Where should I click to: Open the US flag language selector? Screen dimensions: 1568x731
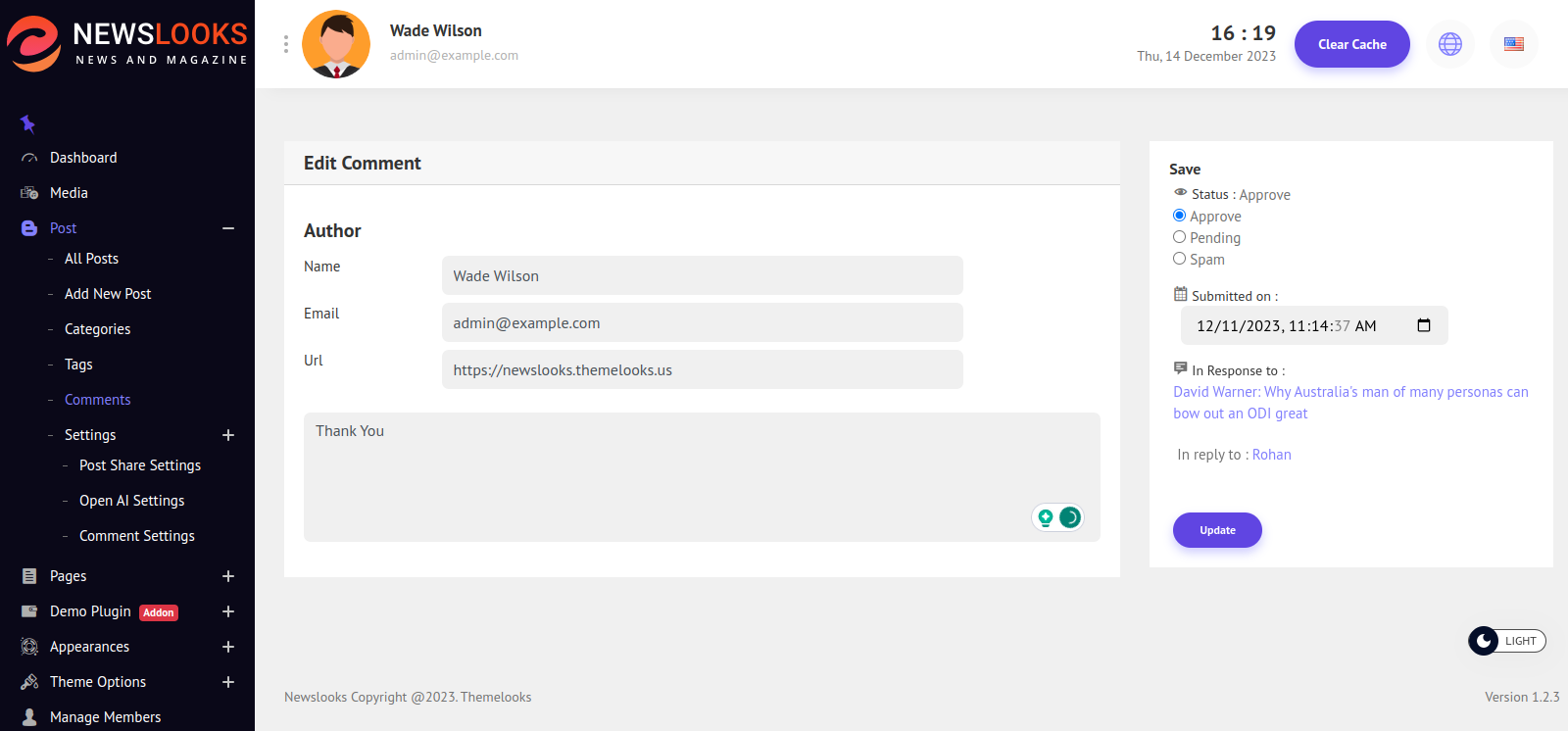1513,44
